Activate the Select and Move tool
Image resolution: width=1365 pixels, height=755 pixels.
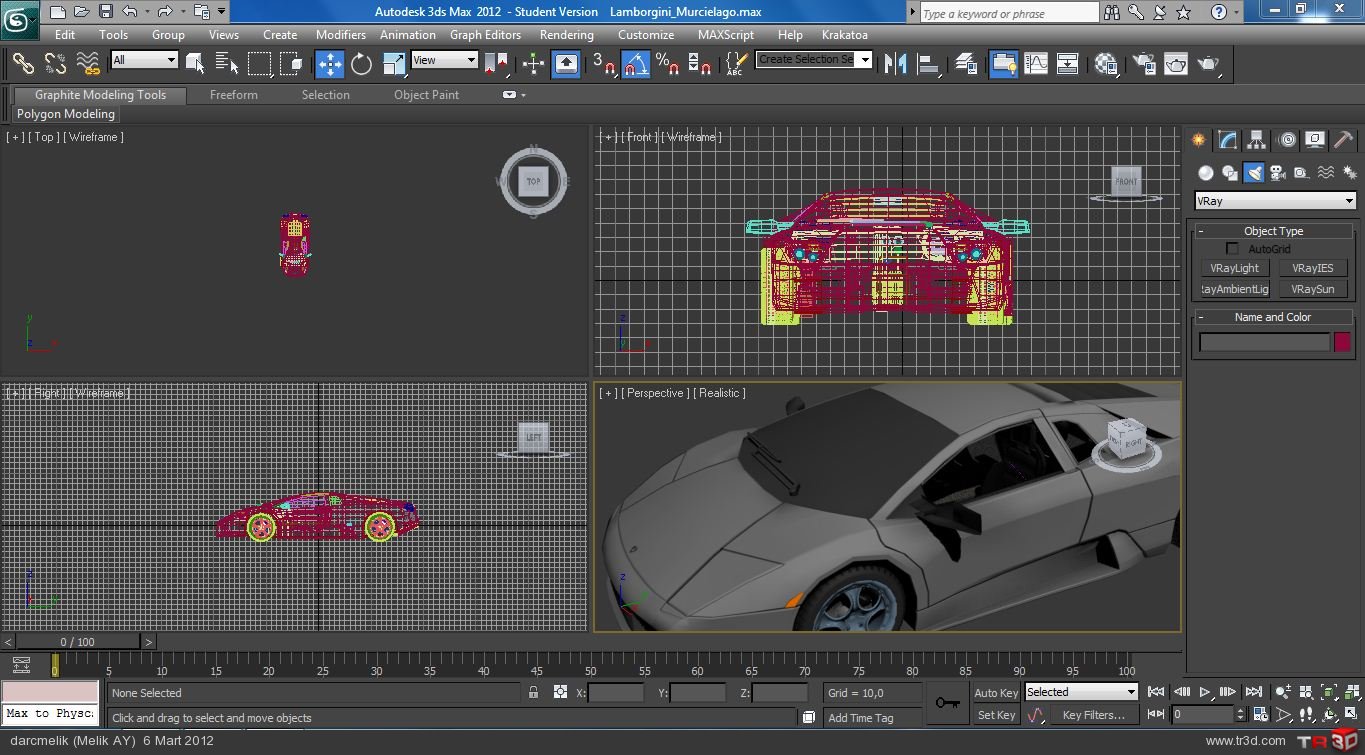[x=329, y=64]
